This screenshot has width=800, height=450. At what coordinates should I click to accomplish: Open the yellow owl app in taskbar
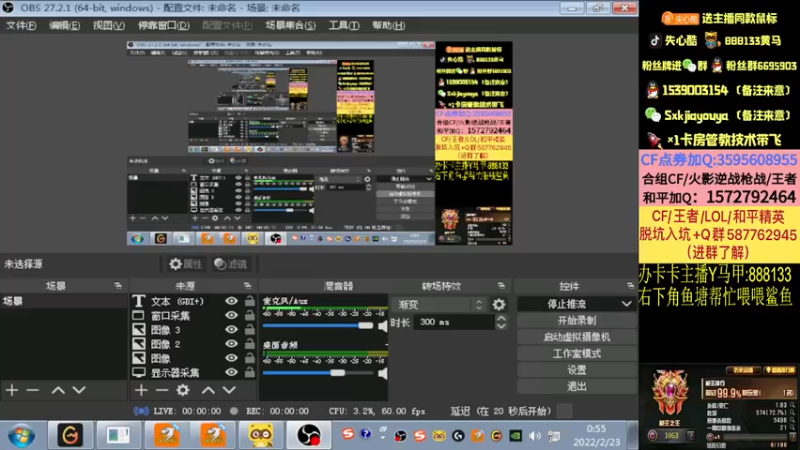click(x=261, y=436)
